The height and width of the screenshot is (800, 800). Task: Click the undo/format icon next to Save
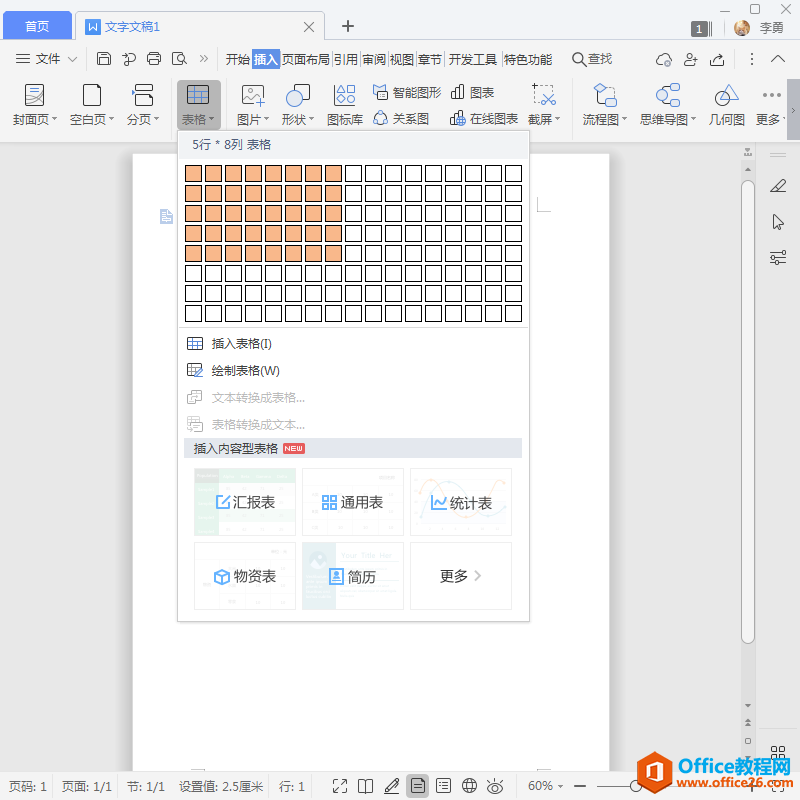click(129, 59)
